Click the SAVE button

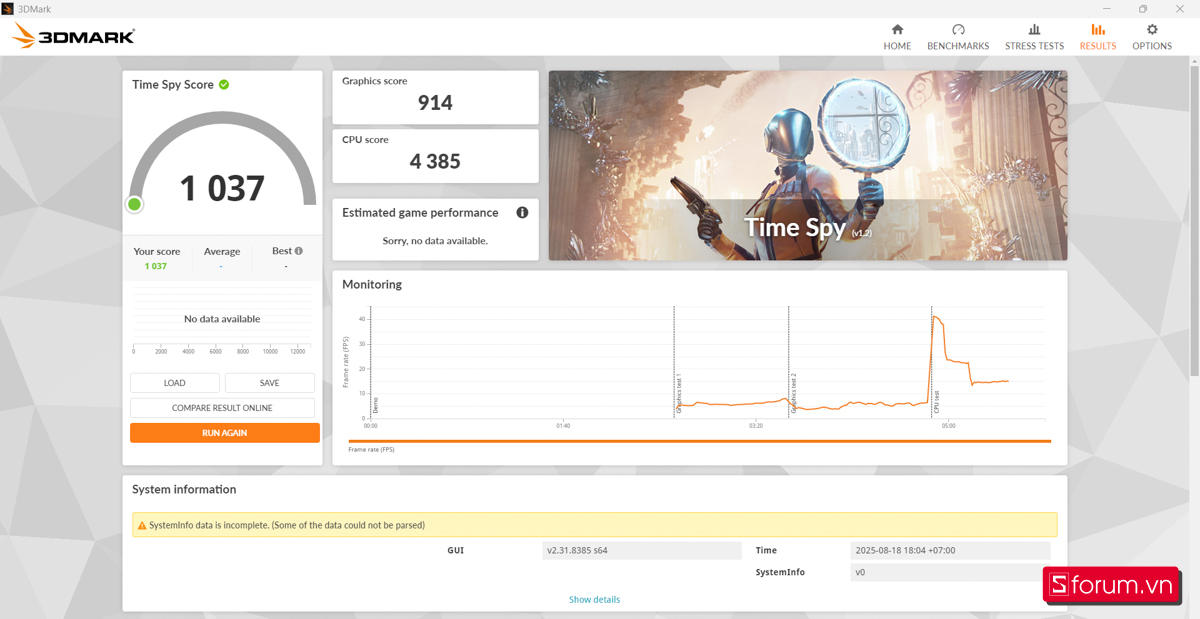coord(270,383)
